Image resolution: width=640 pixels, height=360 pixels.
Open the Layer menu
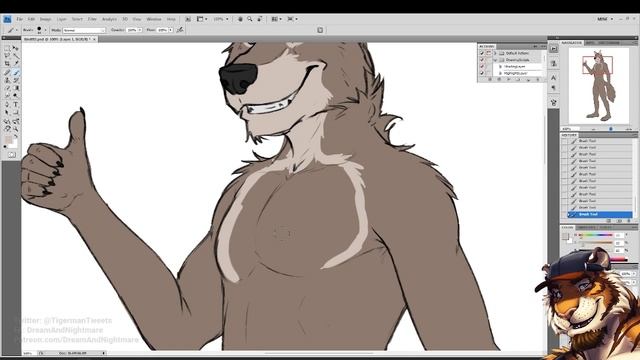[x=61, y=19]
